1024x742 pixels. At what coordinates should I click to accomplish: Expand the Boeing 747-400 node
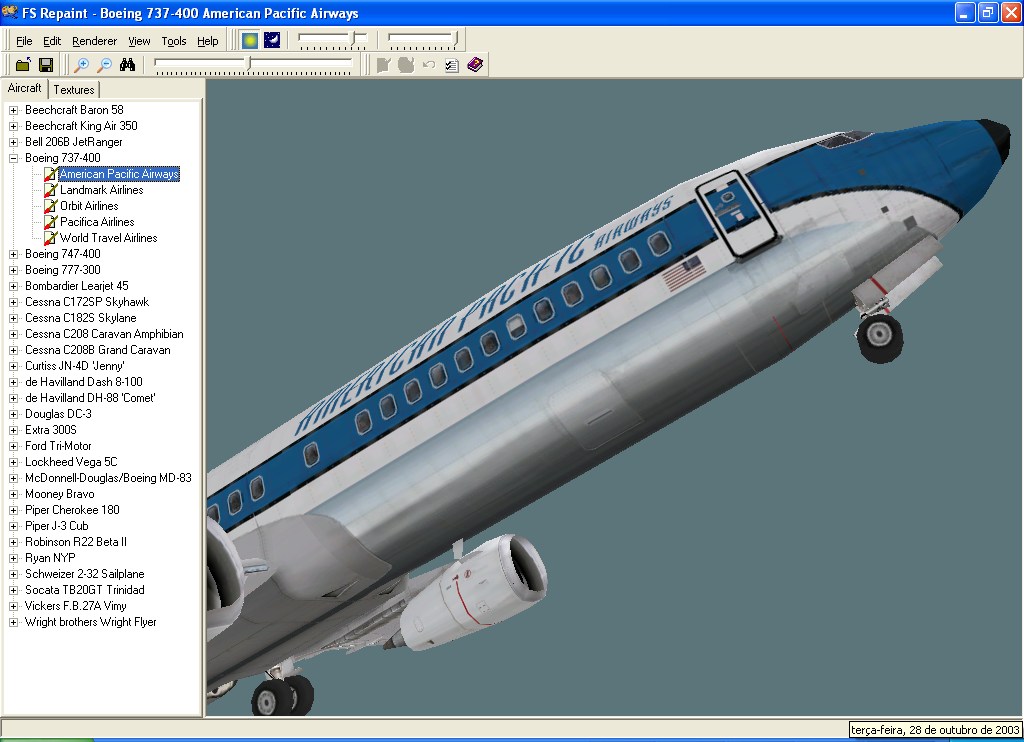[x=13, y=254]
